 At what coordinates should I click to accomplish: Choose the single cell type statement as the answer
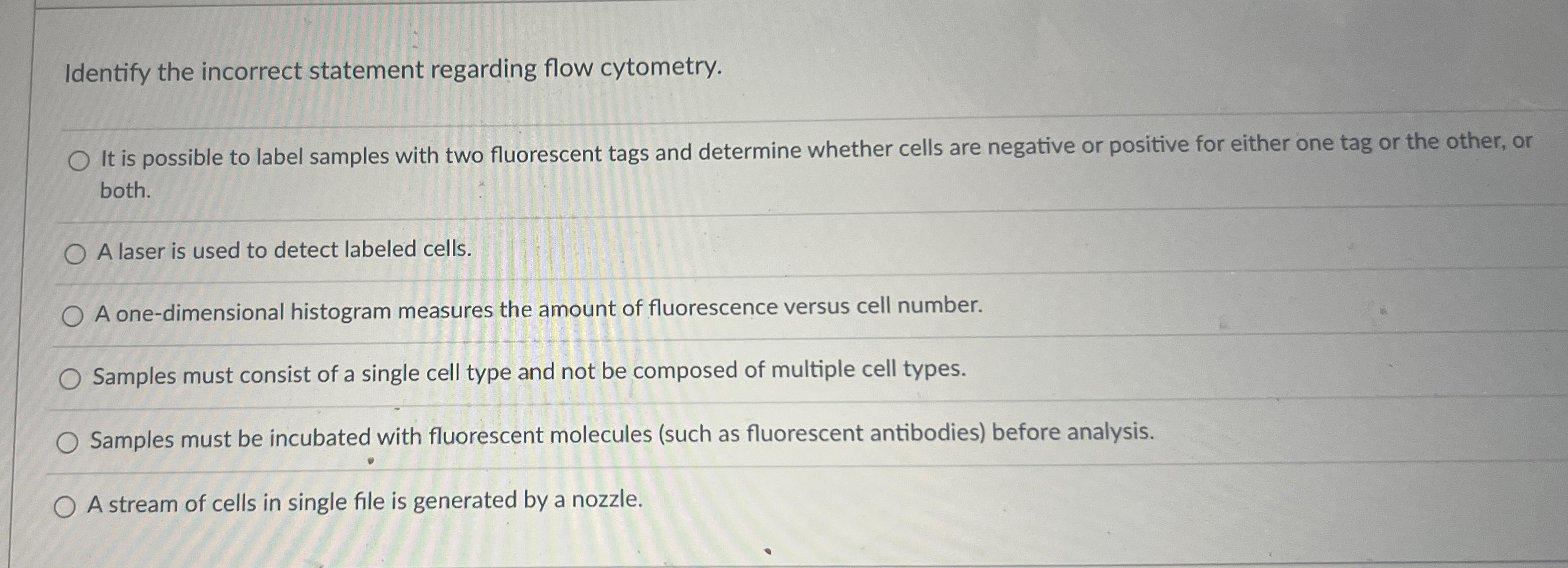coord(70,379)
